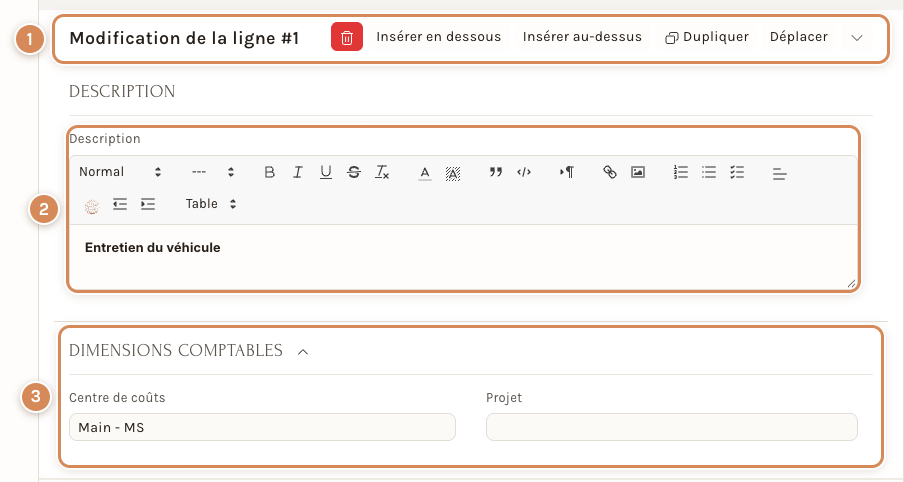The height and width of the screenshot is (482, 904).
Task: Insert an image in description
Action: (638, 172)
